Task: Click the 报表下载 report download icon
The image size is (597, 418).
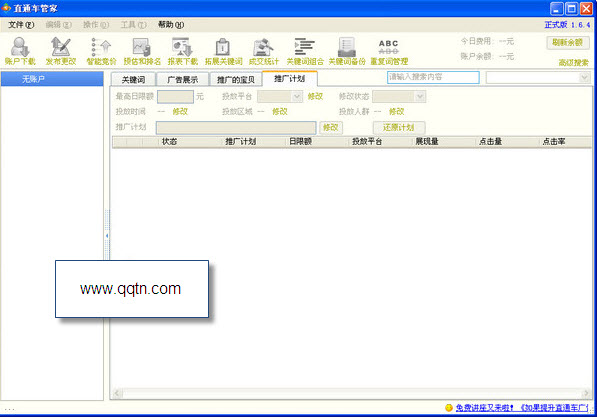Action: pyautogui.click(x=182, y=51)
